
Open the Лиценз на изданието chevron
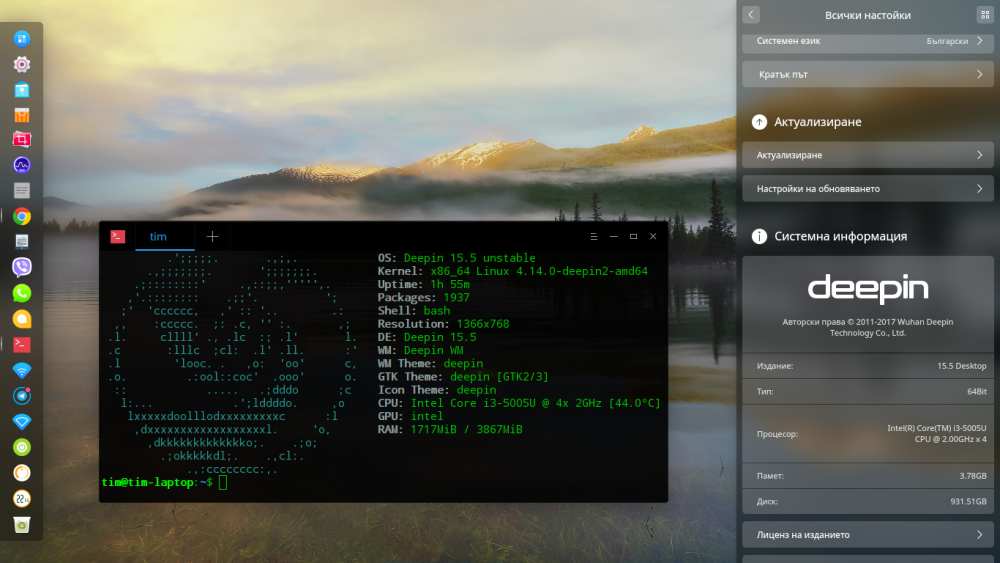point(980,535)
